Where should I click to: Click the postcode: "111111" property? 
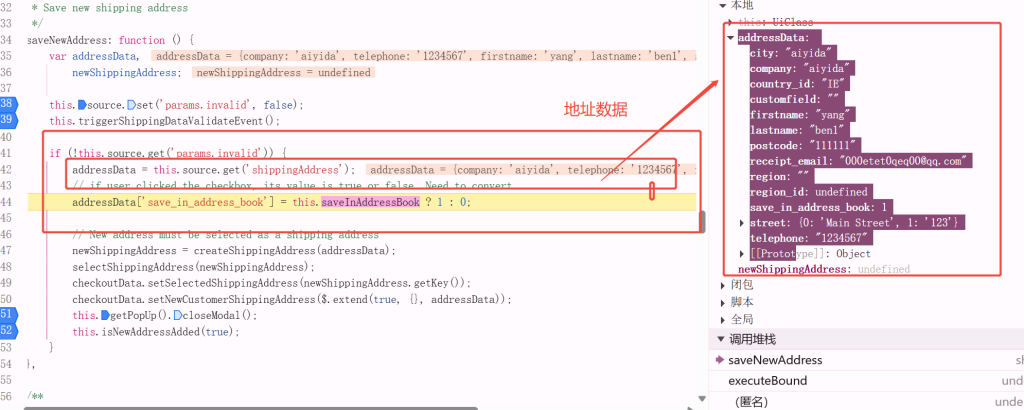[x=806, y=146]
